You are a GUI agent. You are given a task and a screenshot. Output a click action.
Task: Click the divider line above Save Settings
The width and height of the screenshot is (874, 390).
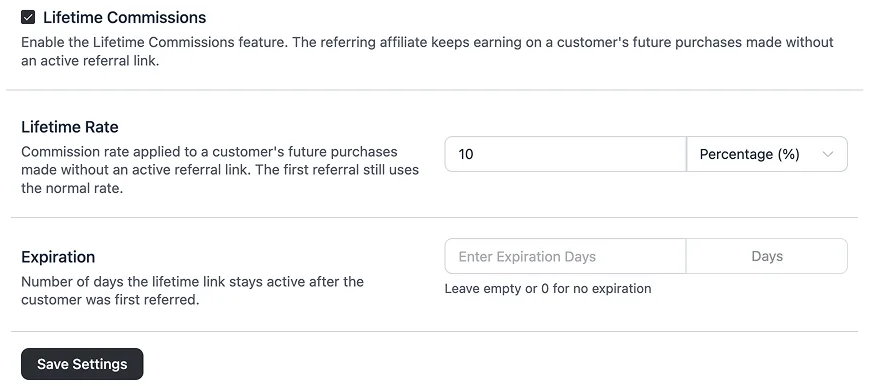coord(435,332)
